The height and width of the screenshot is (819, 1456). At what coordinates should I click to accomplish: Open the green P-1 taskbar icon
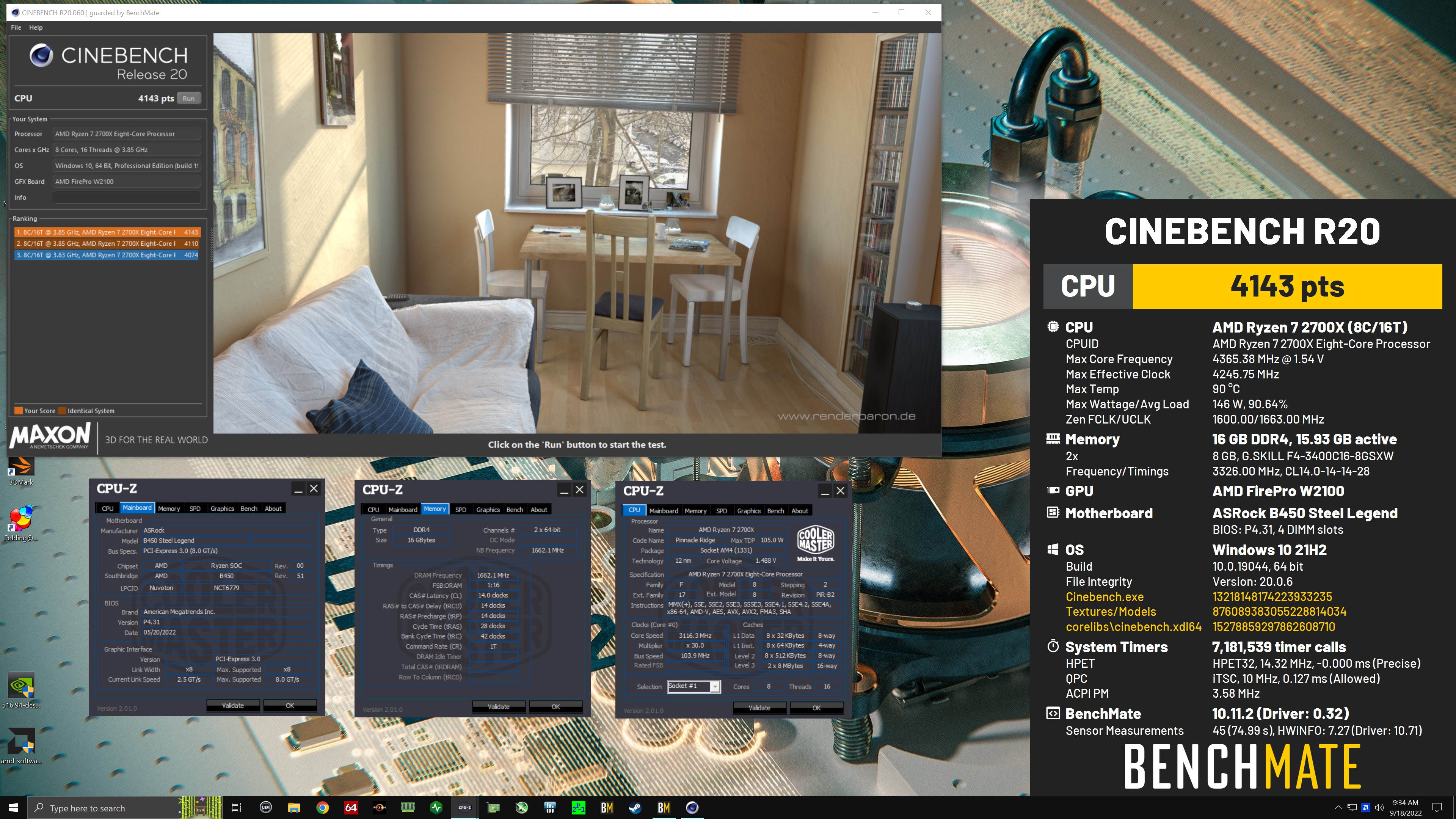coord(579,808)
